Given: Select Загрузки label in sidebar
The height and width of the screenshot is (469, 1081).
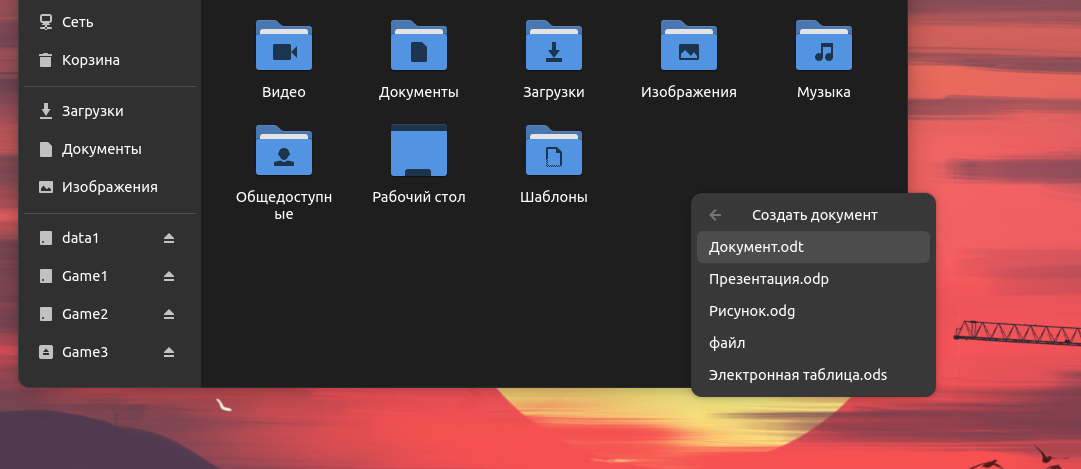Looking at the screenshot, I should (x=92, y=111).
